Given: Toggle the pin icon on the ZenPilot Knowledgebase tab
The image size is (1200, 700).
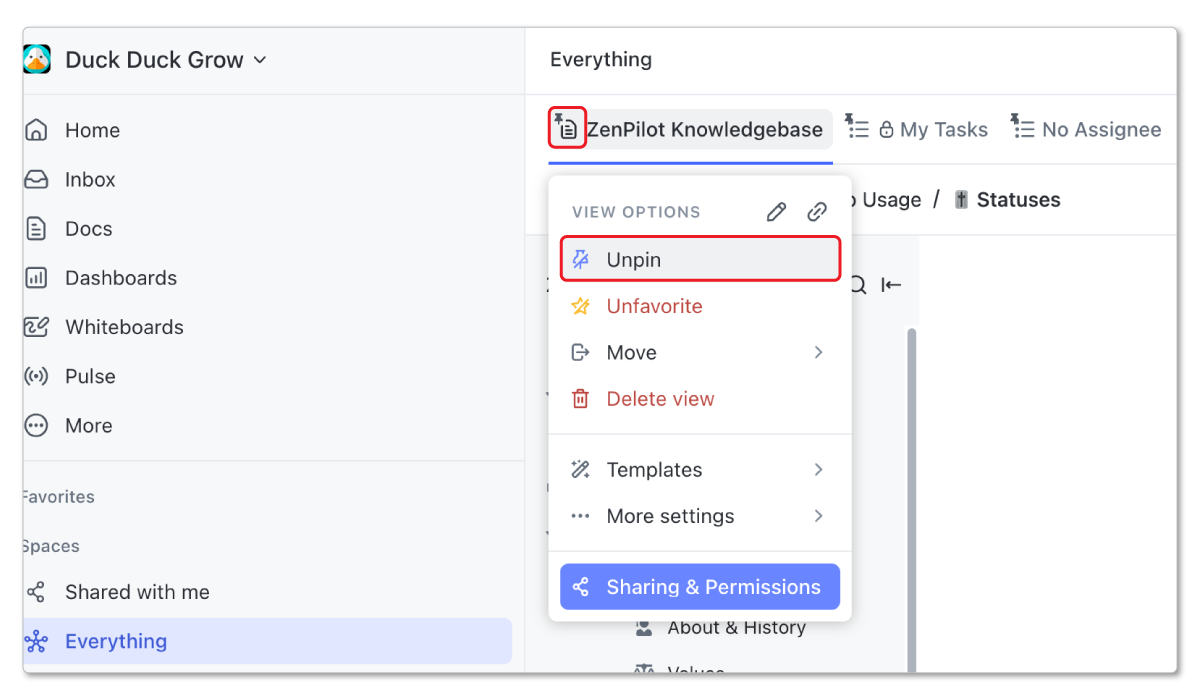Looking at the screenshot, I should coord(566,128).
